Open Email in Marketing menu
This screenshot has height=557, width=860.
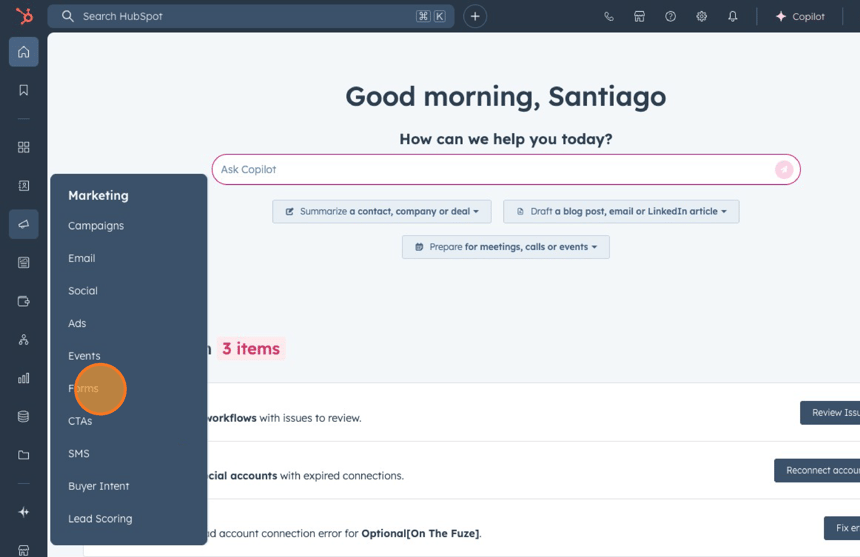pos(82,258)
